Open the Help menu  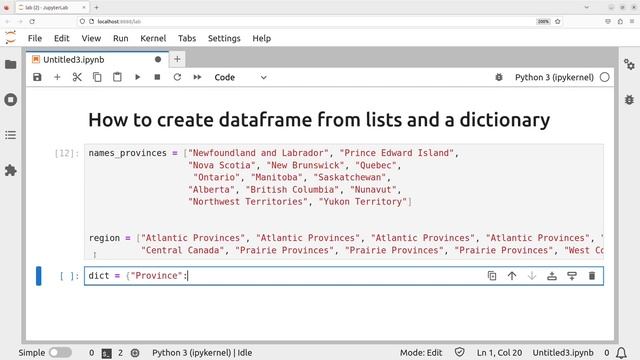point(262,38)
